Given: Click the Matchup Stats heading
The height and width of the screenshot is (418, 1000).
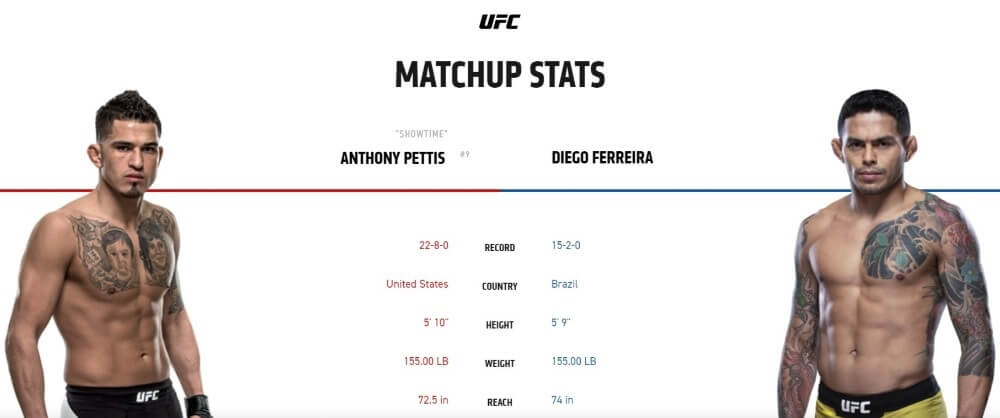Looking at the screenshot, I should (x=500, y=75).
